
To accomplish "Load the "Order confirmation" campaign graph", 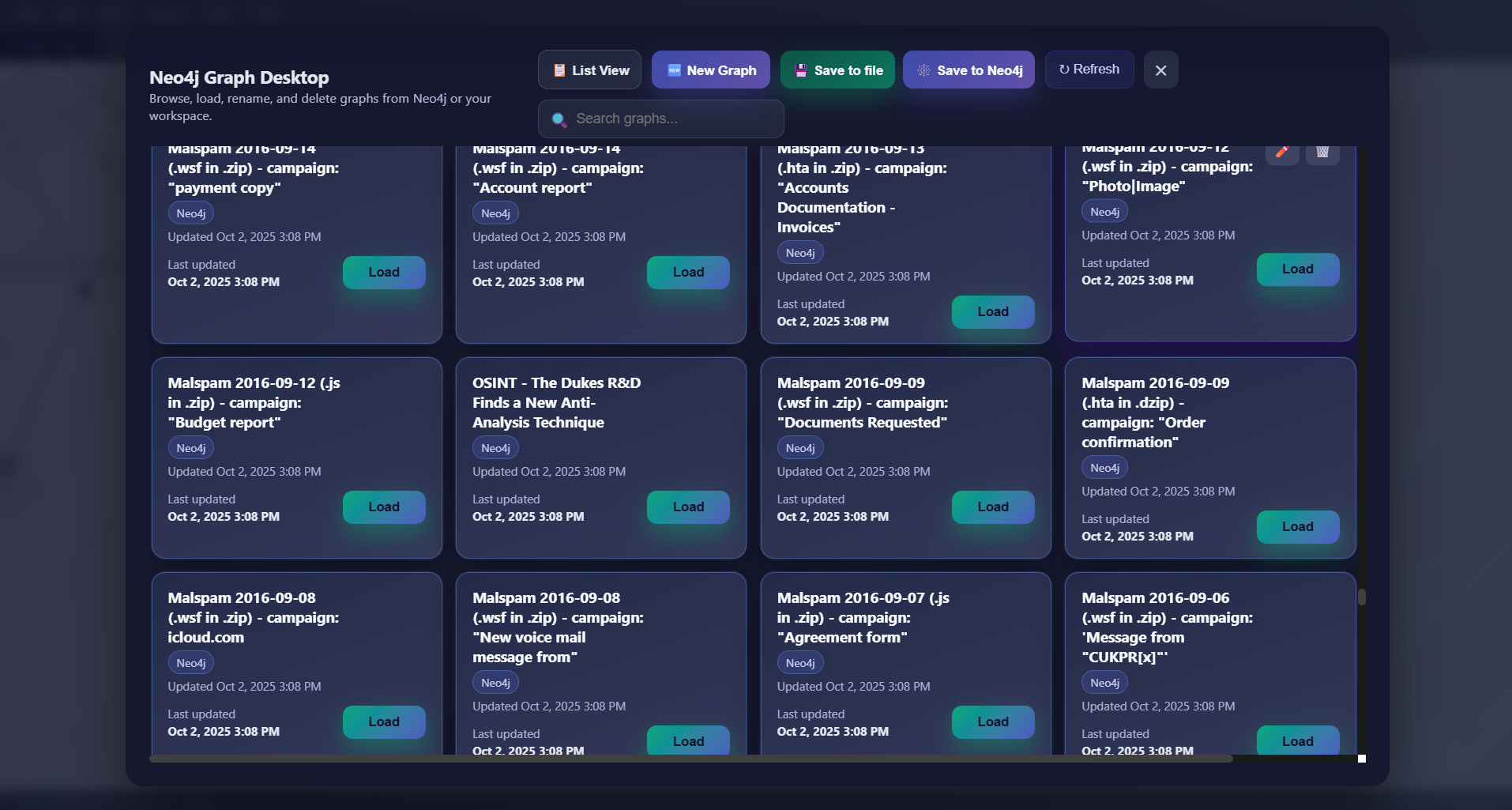I will point(1298,527).
